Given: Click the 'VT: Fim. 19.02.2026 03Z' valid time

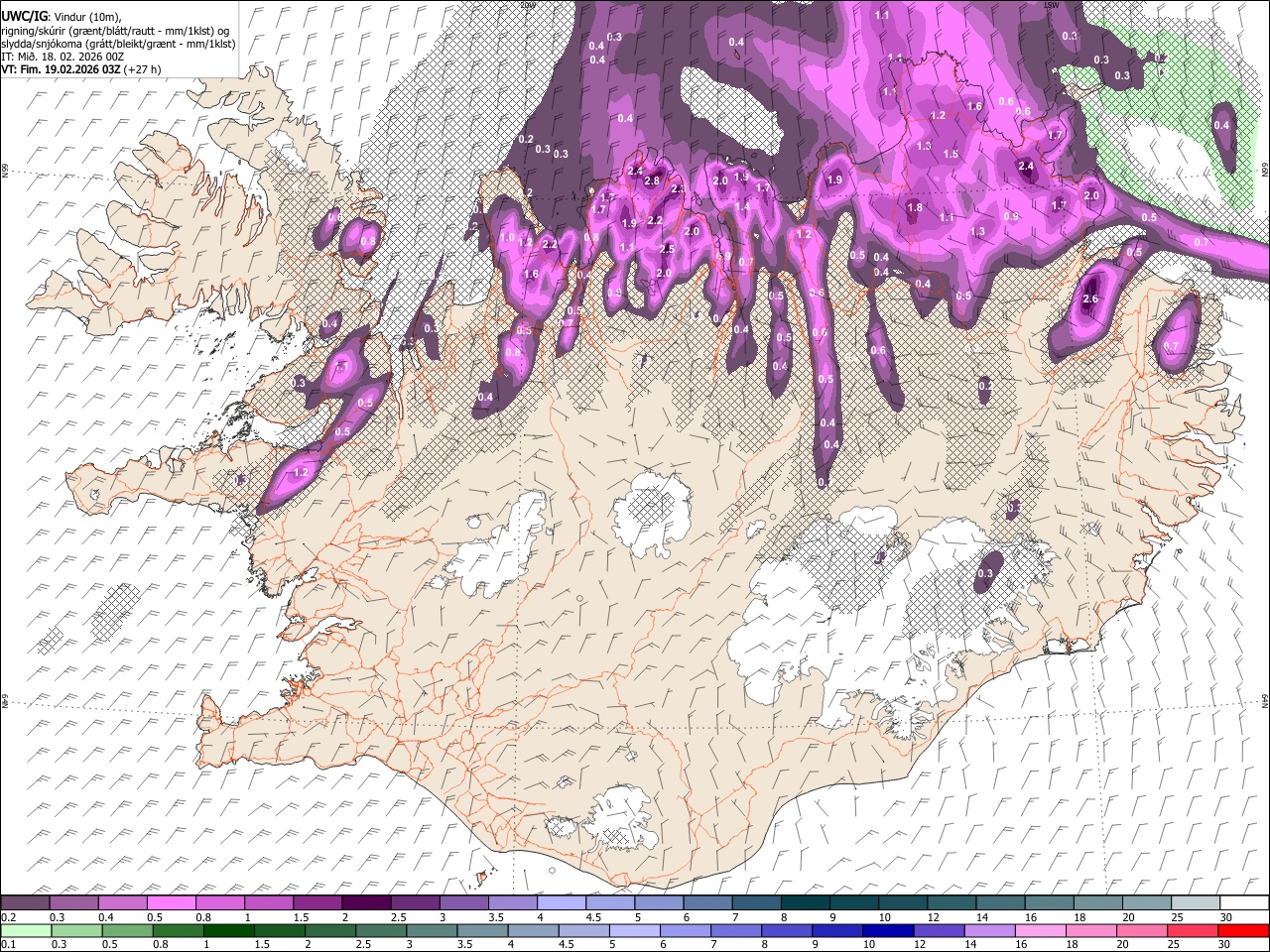Looking at the screenshot, I should click(x=62, y=69).
